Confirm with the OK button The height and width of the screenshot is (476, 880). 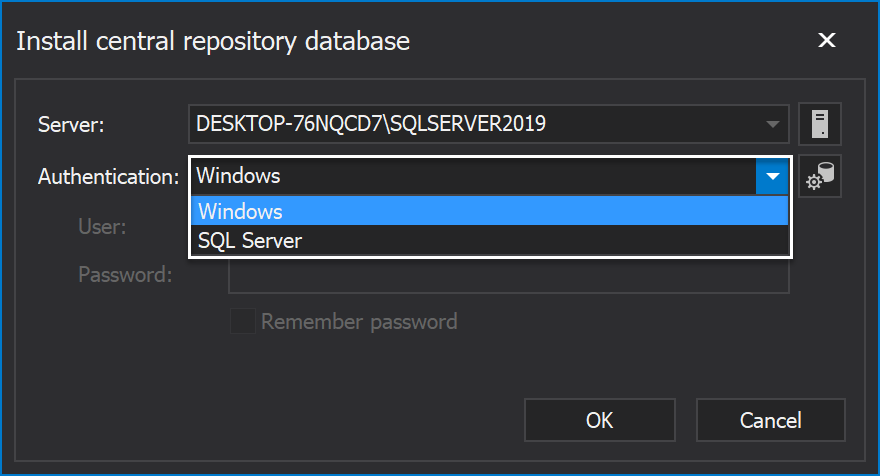(599, 420)
